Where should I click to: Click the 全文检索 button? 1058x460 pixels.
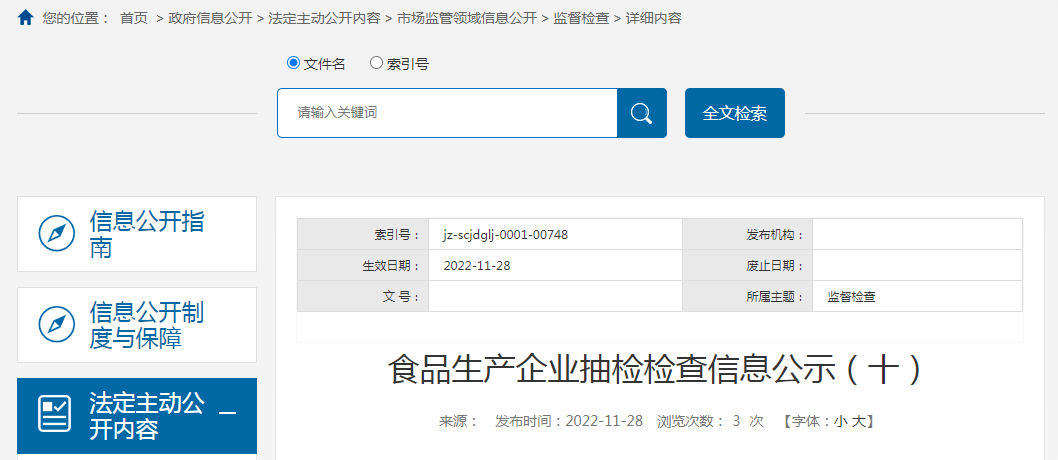click(735, 113)
